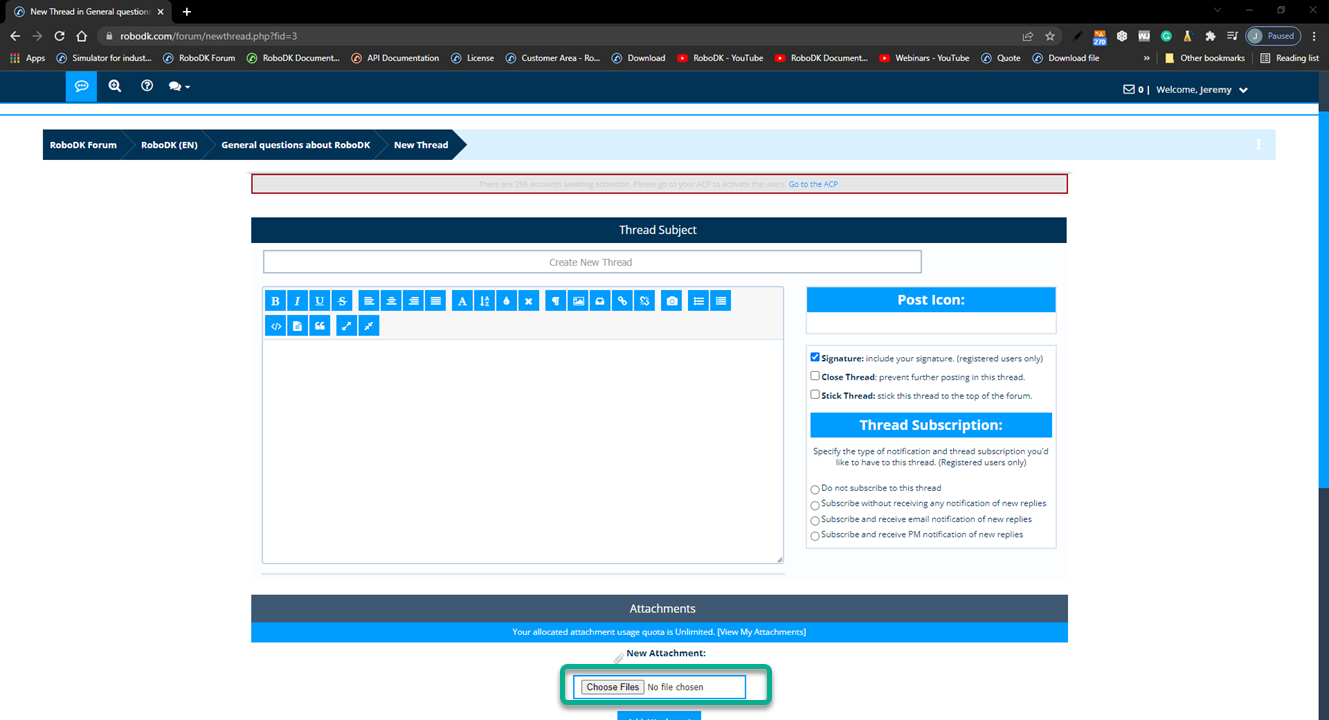Image resolution: width=1329 pixels, height=720 pixels.
Task: Insert a bulleted list
Action: (x=699, y=301)
